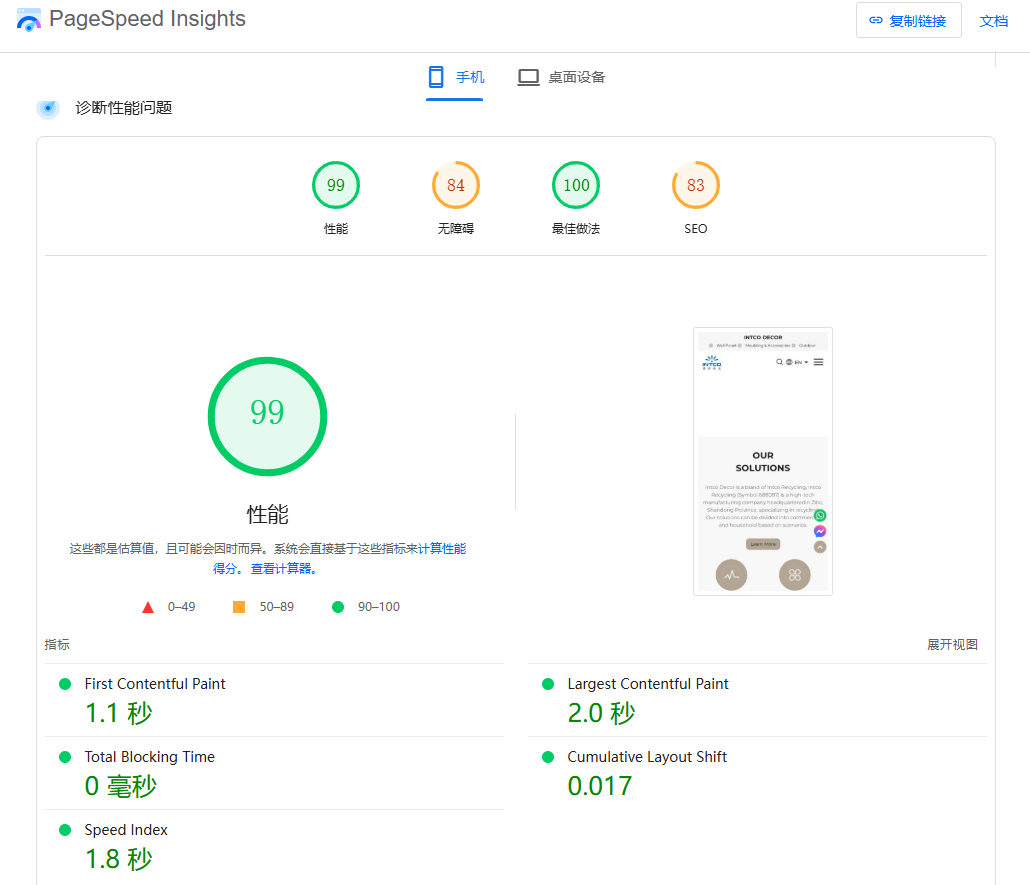Switch to the 桌面设备 desktop tab
1030x885 pixels.
click(x=561, y=78)
